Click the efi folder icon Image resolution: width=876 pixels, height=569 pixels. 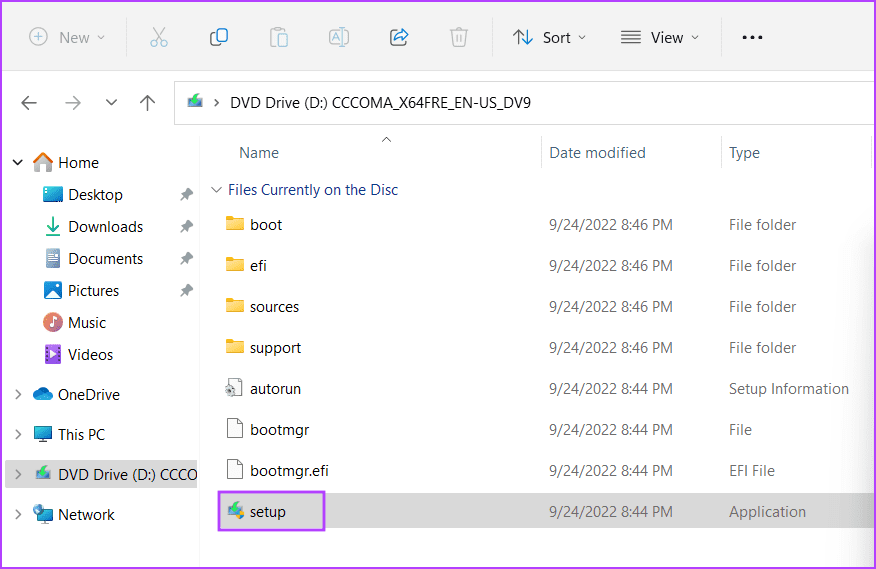[x=235, y=264]
